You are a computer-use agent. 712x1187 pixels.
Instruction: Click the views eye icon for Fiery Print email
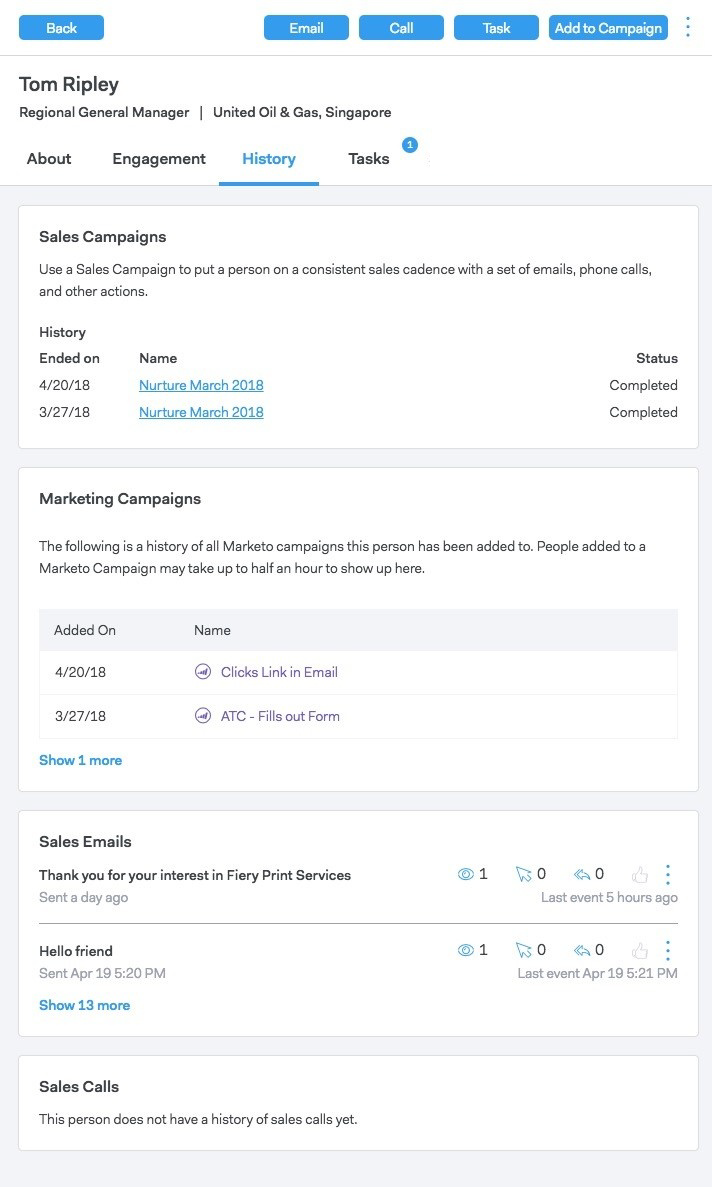click(465, 874)
